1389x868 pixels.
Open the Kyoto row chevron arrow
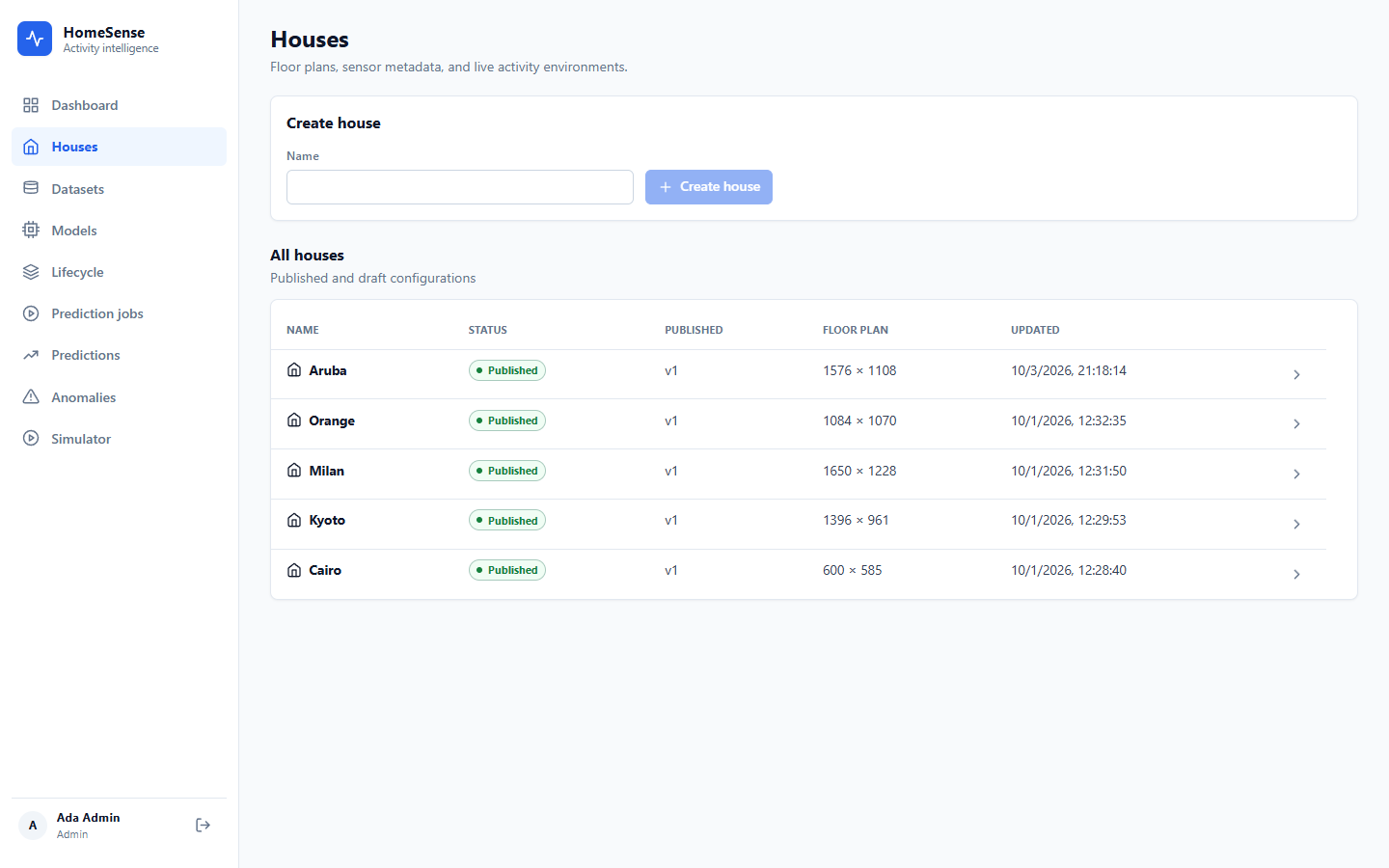[1296, 524]
